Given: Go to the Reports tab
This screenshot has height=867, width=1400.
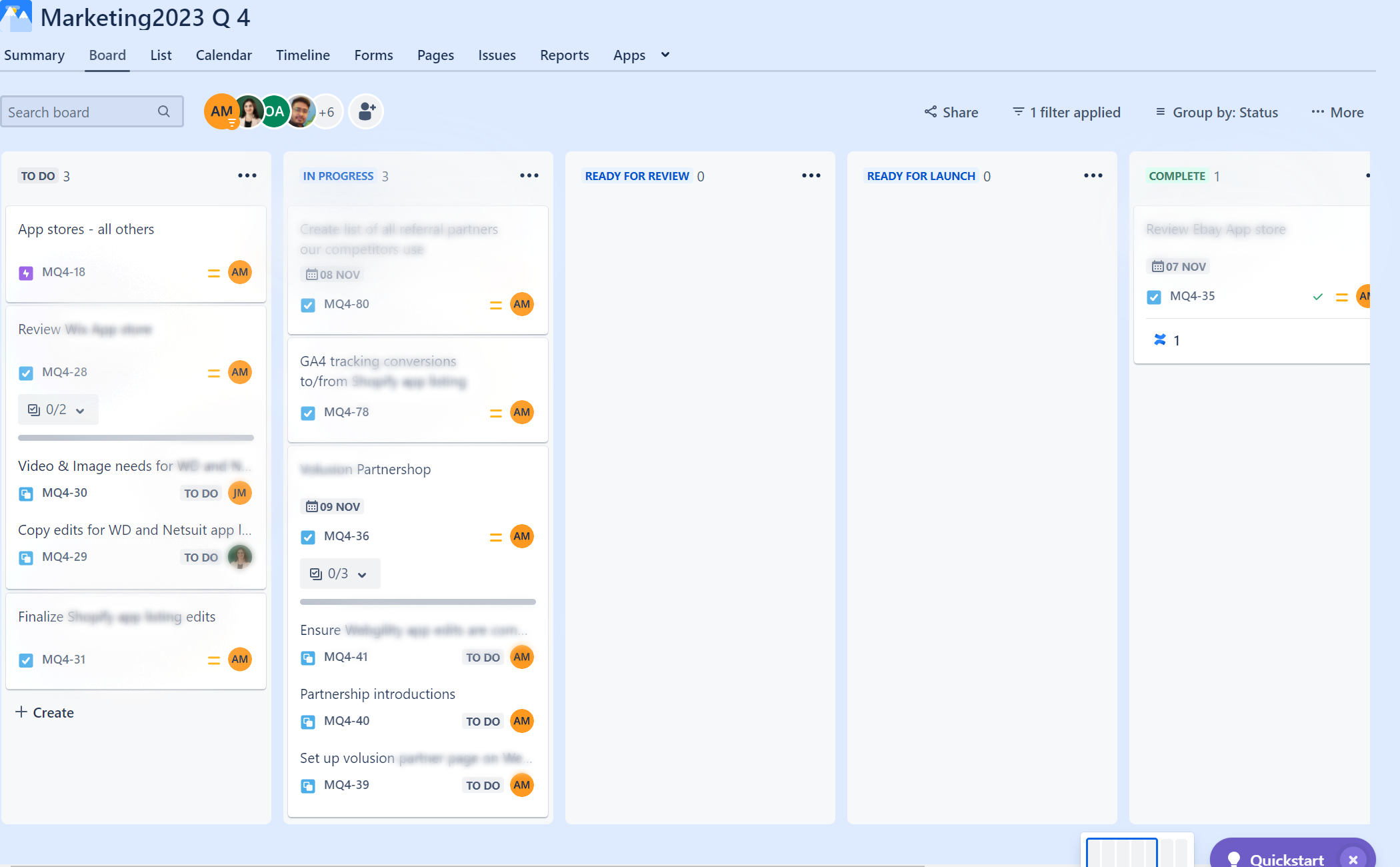Looking at the screenshot, I should click(x=564, y=55).
